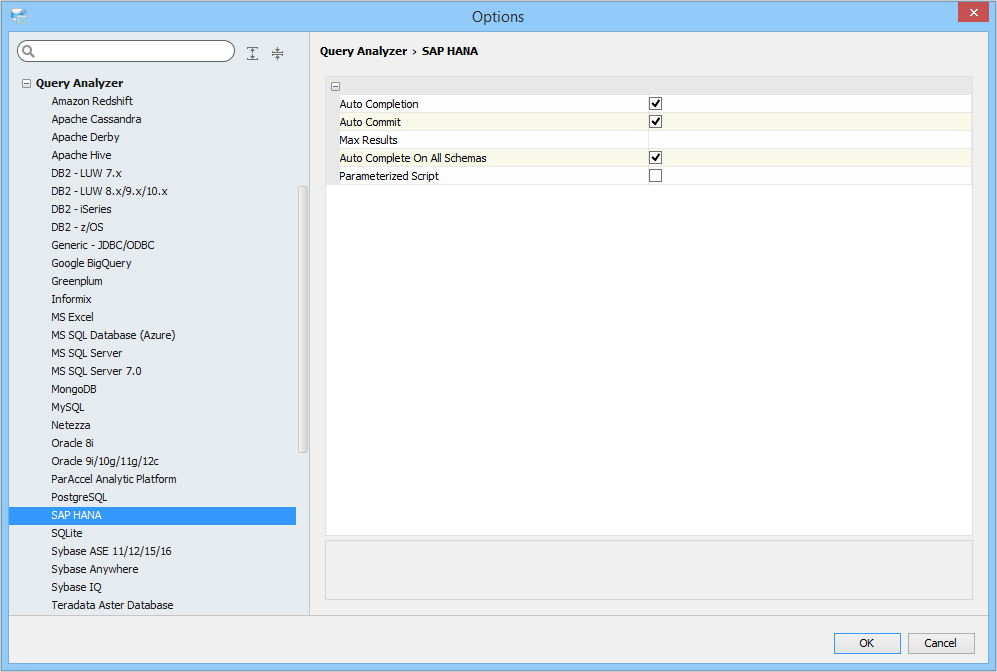The width and height of the screenshot is (997, 672).
Task: Select PostgreSQL in the tree
Action: pyautogui.click(x=79, y=497)
